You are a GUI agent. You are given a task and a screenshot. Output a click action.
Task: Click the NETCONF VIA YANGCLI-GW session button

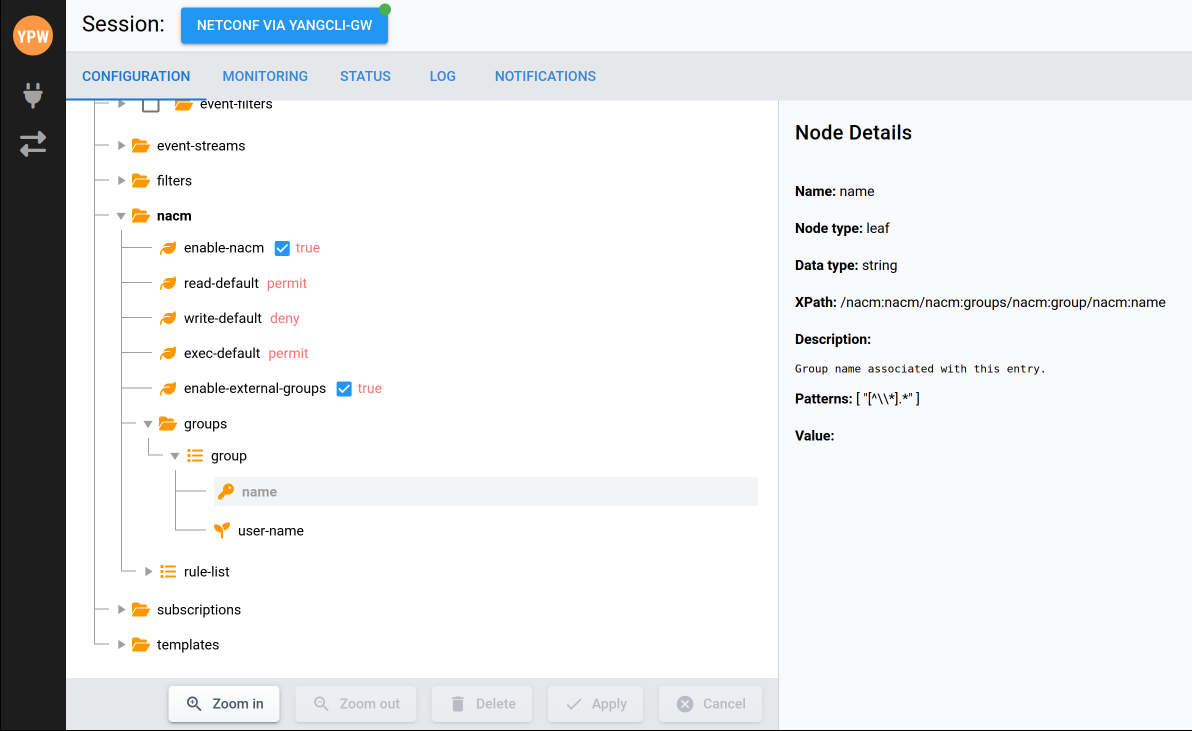click(x=284, y=26)
